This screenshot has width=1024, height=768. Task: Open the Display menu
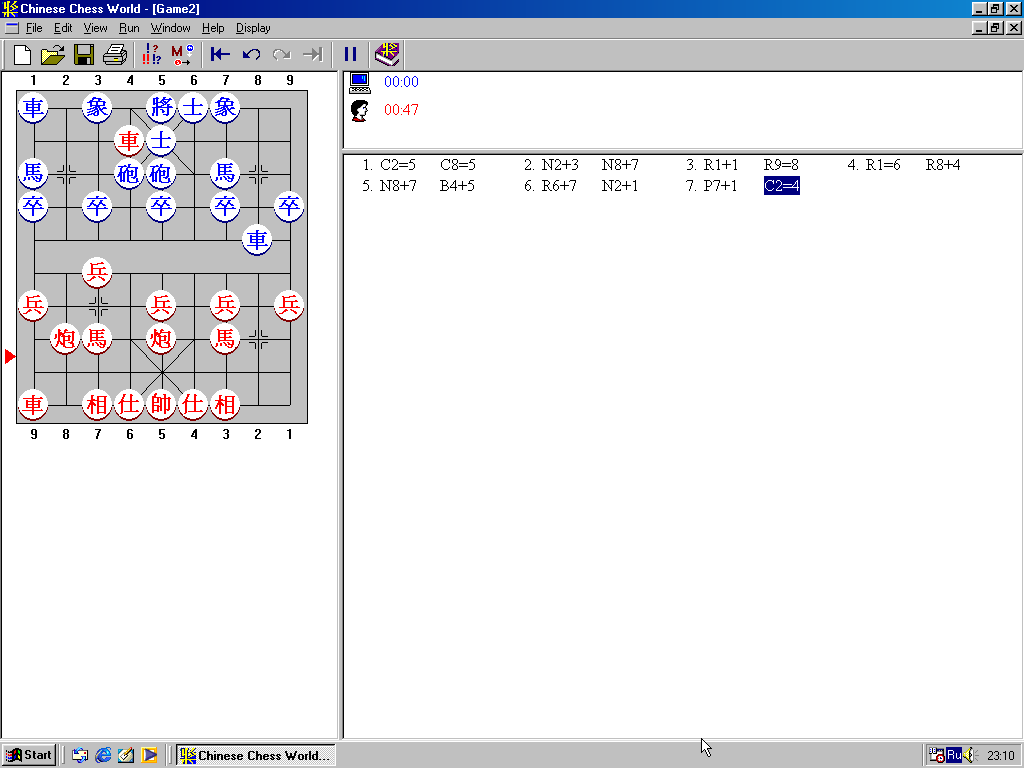253,28
